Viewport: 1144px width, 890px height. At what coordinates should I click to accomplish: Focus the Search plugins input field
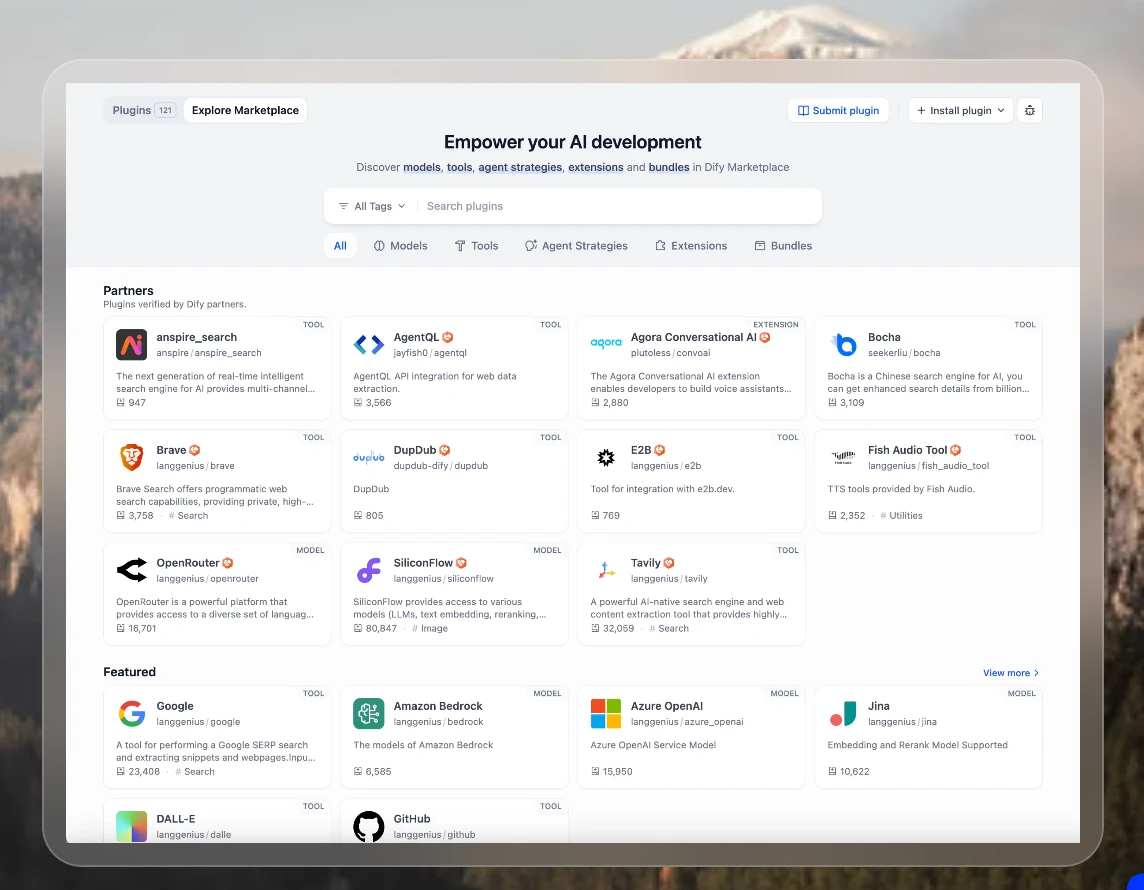(x=619, y=206)
